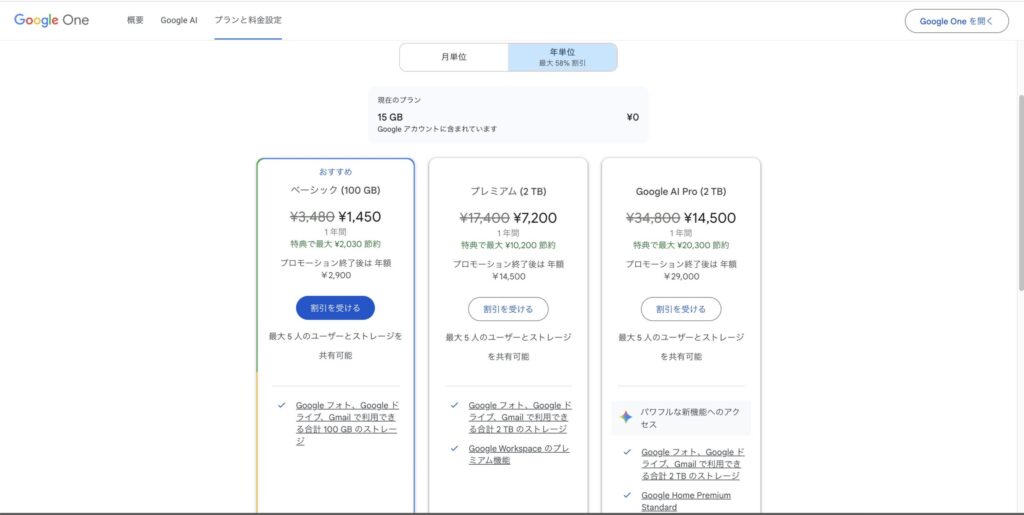Click checkmark beside Premium 2 TB storage feature
The height and width of the screenshot is (515, 1024).
456,405
